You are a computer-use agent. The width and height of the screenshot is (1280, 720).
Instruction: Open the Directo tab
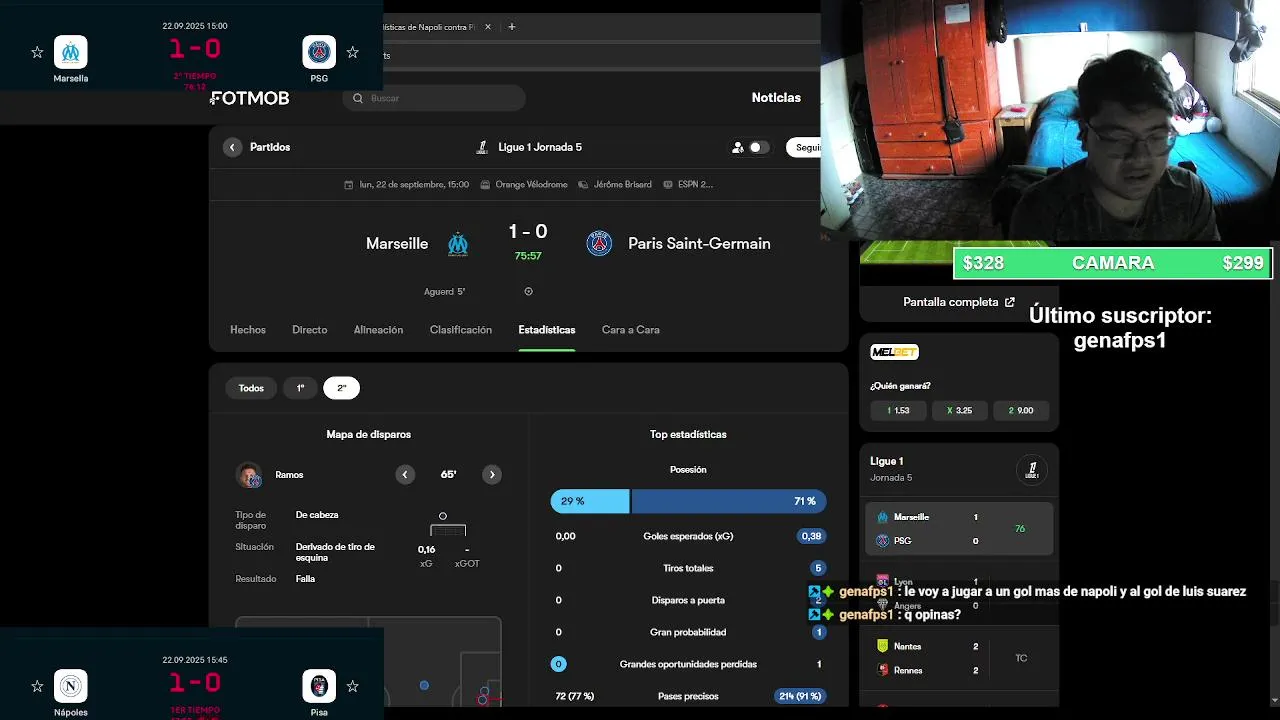310,330
